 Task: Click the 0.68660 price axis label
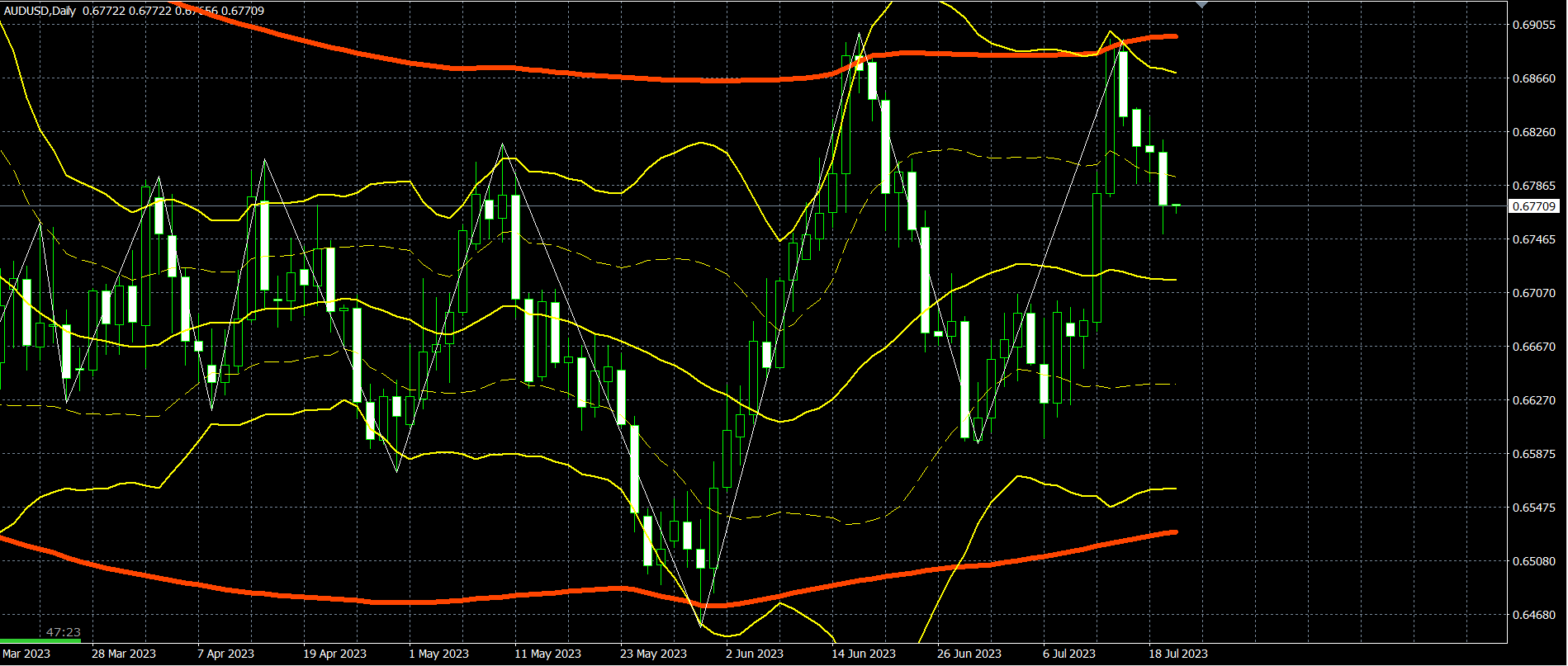pyautogui.click(x=1534, y=78)
